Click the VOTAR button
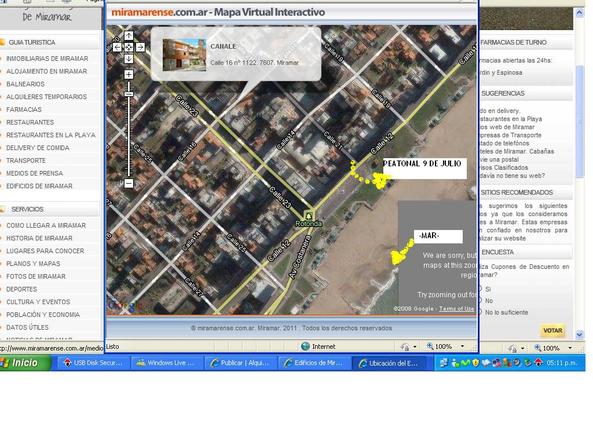 (x=553, y=331)
